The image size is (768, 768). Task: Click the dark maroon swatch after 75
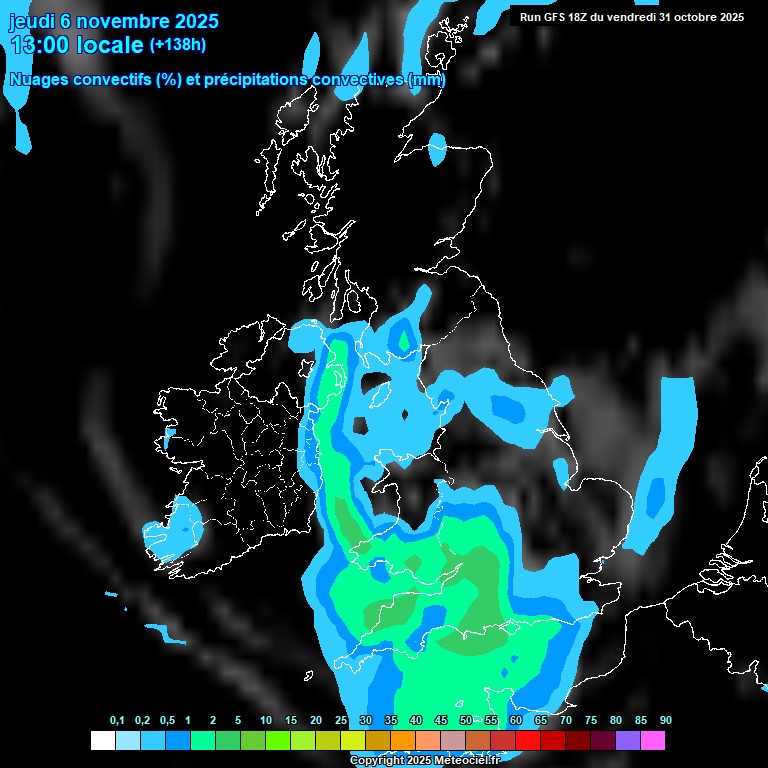click(x=603, y=740)
